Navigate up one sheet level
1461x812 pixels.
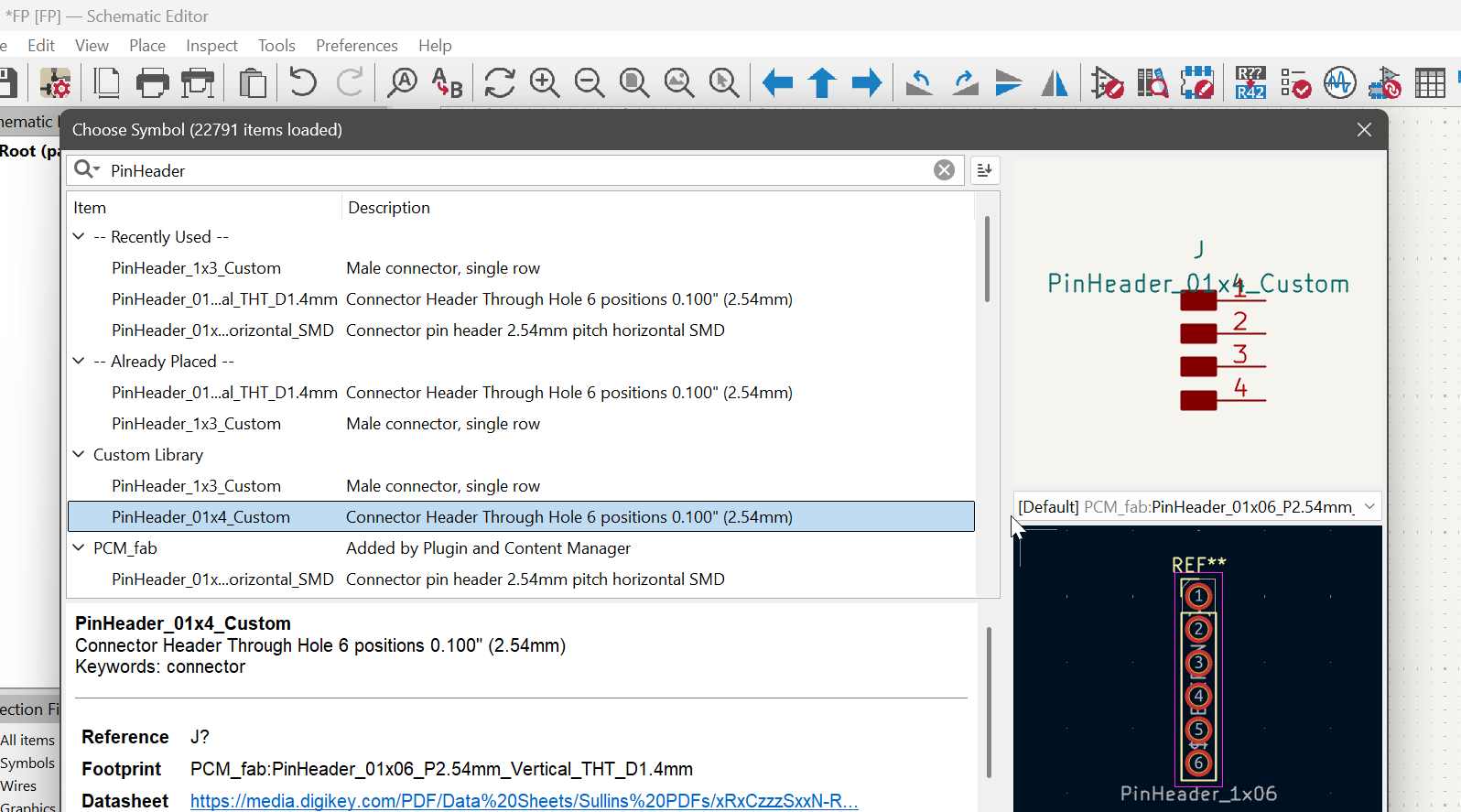(822, 83)
